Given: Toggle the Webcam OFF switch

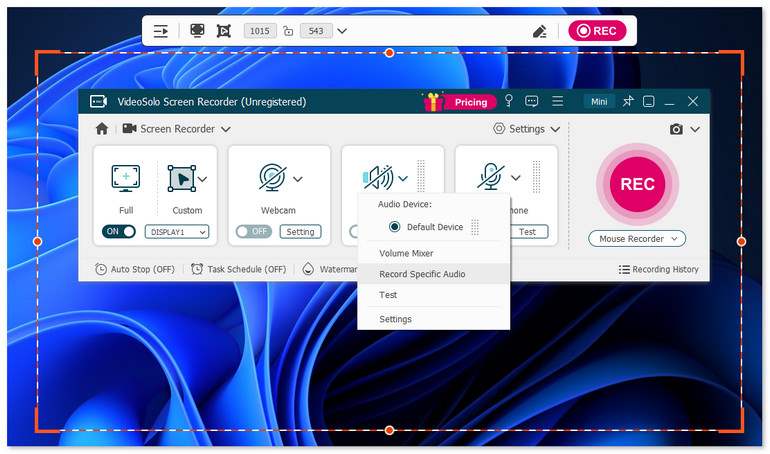Looking at the screenshot, I should (x=253, y=231).
